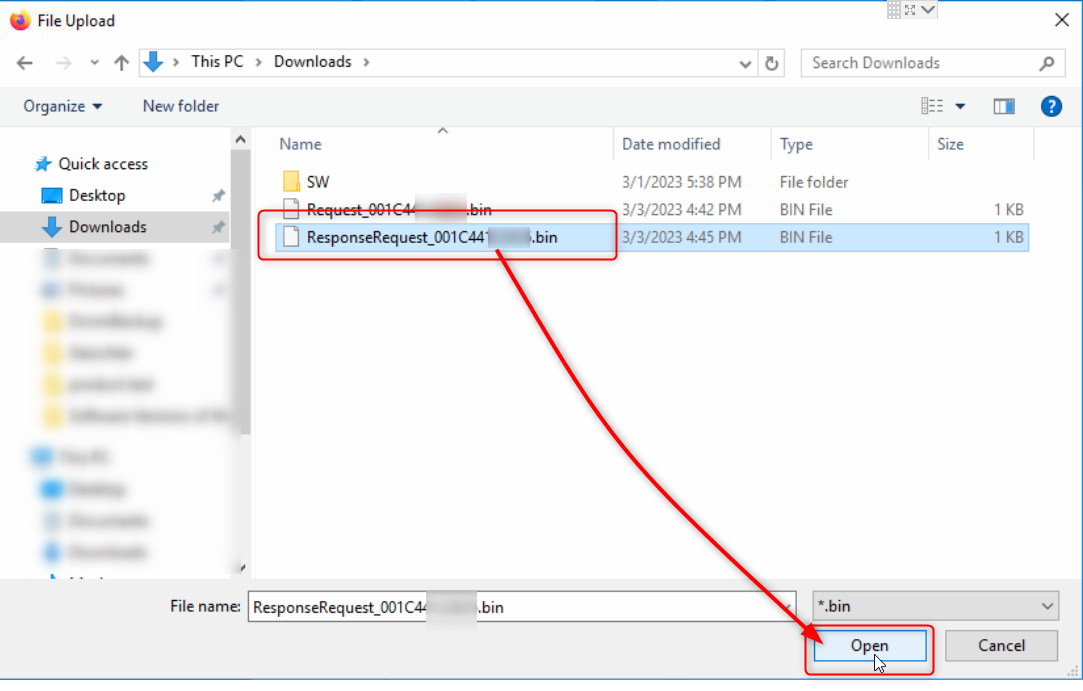Toggle the preview pane
This screenshot has width=1083, height=691.
tap(1004, 106)
